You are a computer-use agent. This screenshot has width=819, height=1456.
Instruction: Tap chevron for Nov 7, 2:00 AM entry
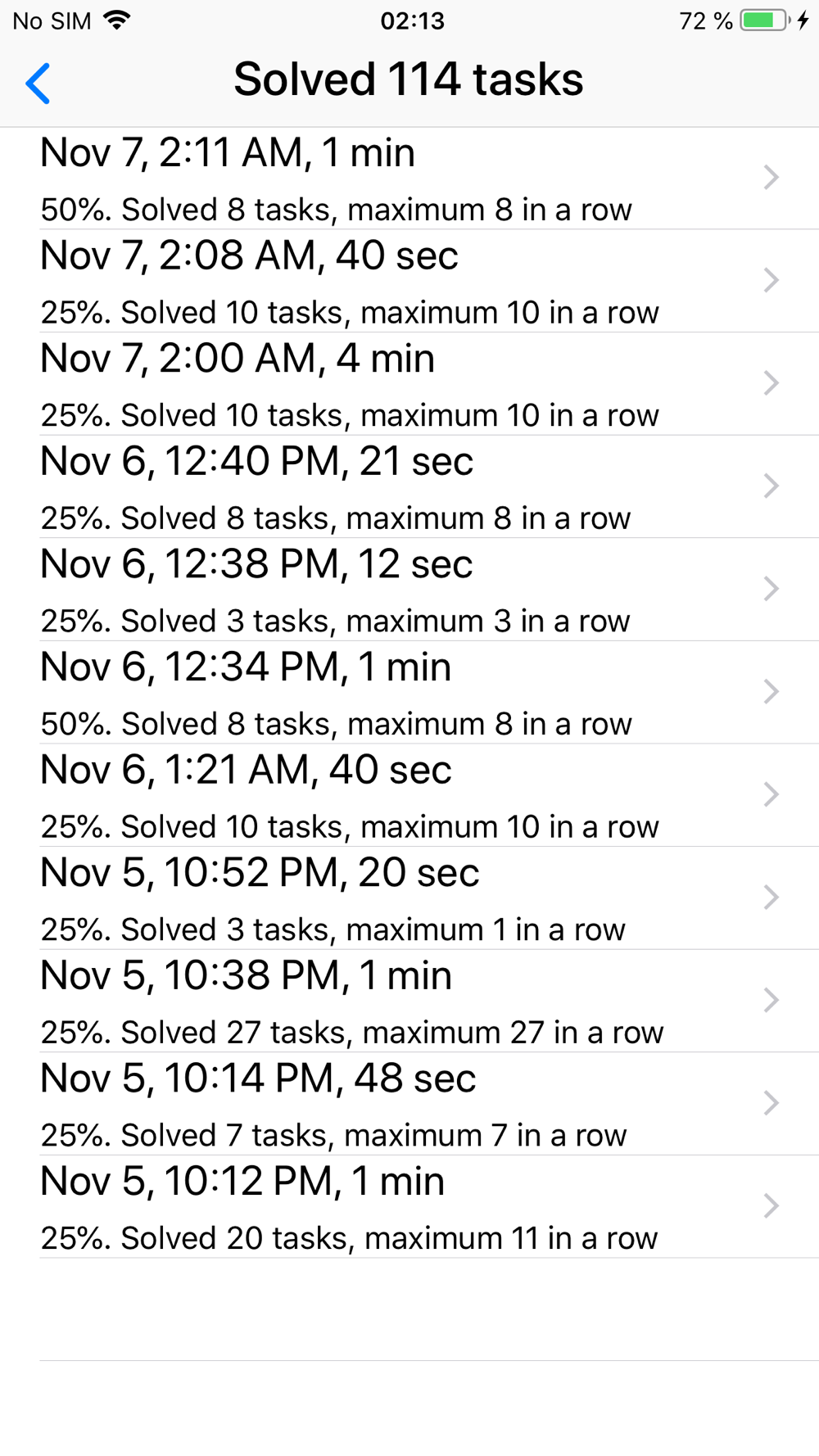[x=771, y=383]
